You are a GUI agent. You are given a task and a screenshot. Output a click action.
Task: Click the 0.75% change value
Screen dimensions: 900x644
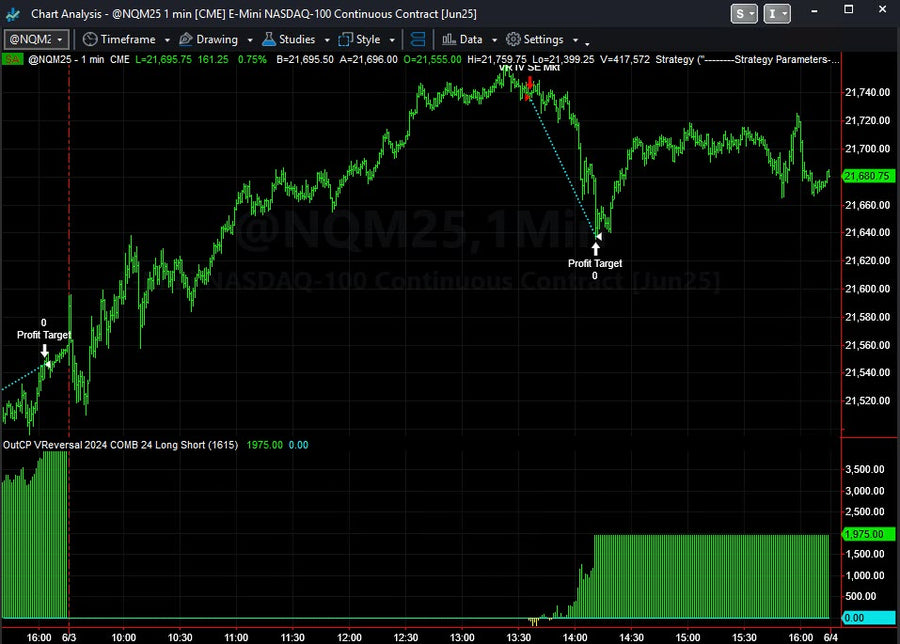coord(252,59)
